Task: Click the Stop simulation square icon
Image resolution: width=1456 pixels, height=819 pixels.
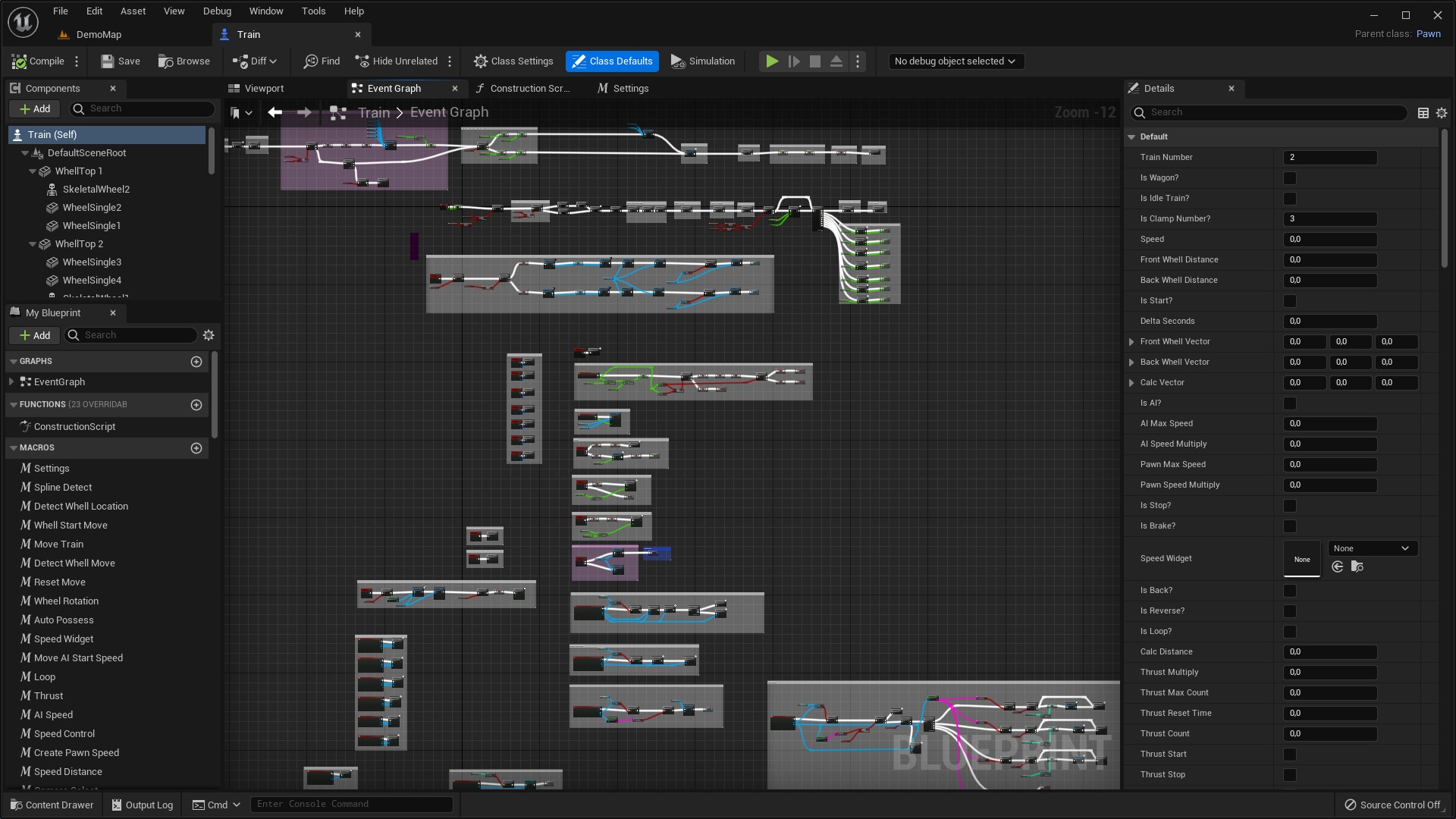Action: point(815,61)
